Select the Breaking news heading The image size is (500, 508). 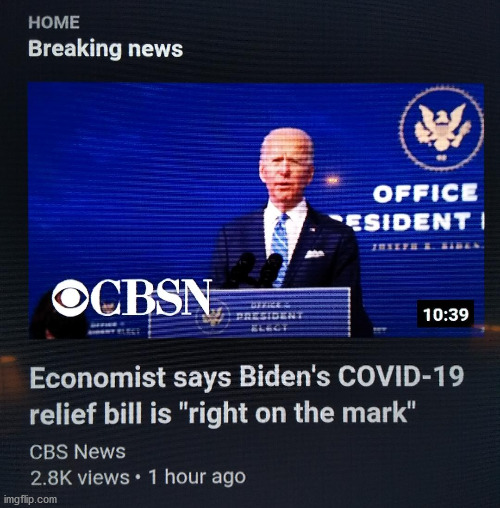tap(106, 49)
